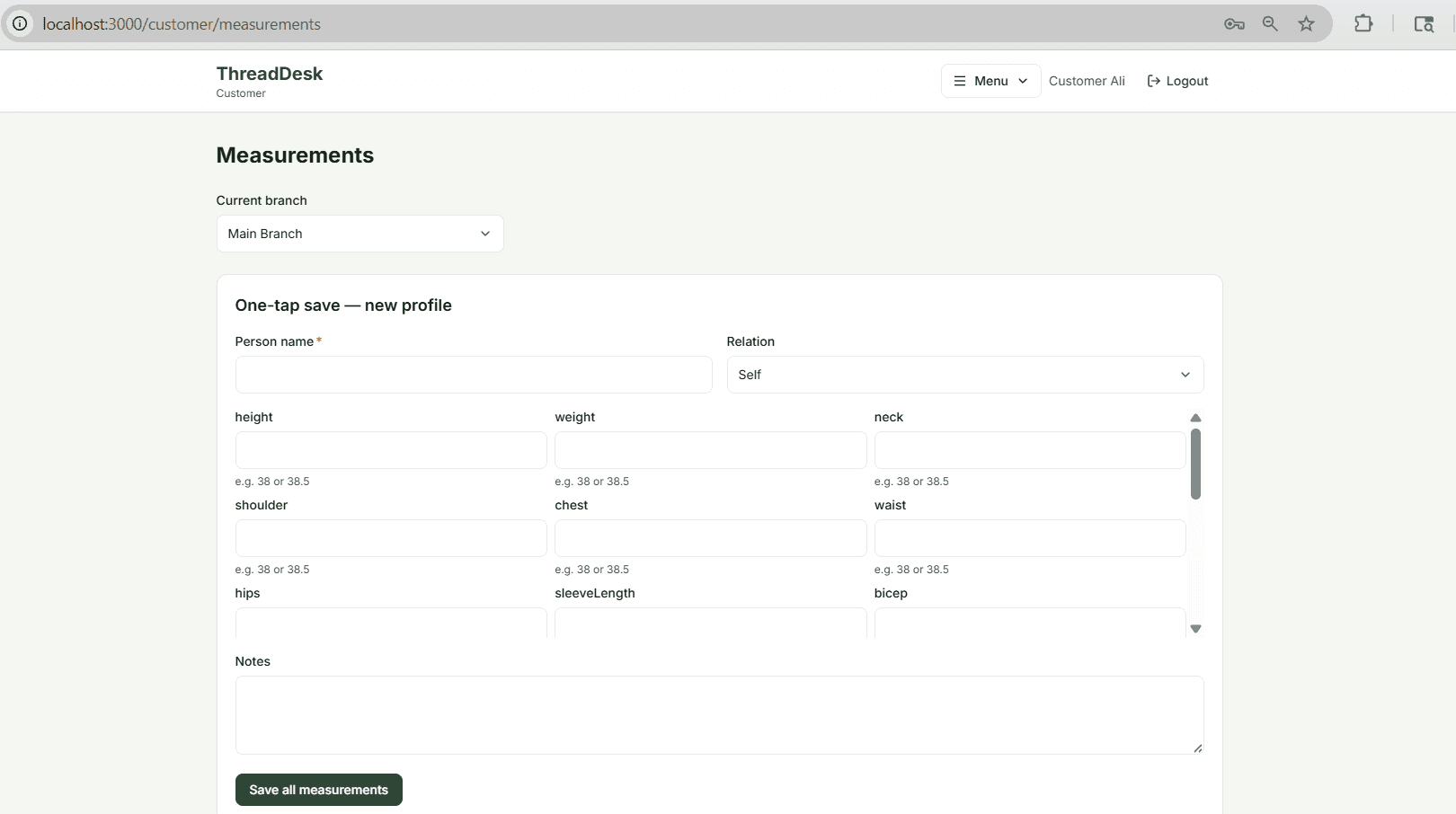This screenshot has width=1456, height=814.
Task: Focus the sleeveLength input field
Action: (710, 623)
